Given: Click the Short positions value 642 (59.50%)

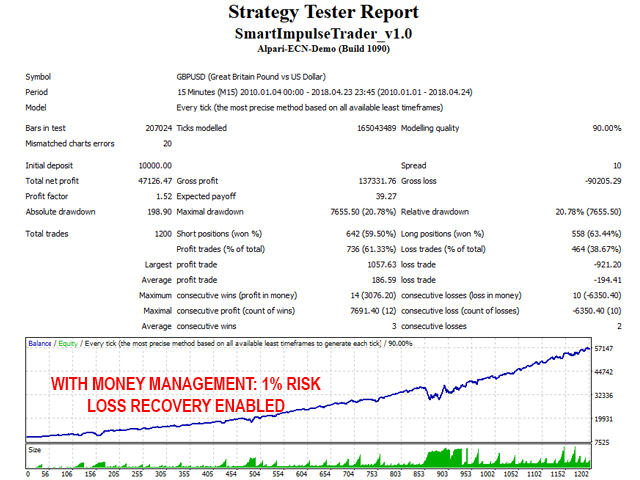Looking at the screenshot, I should 371,234.
